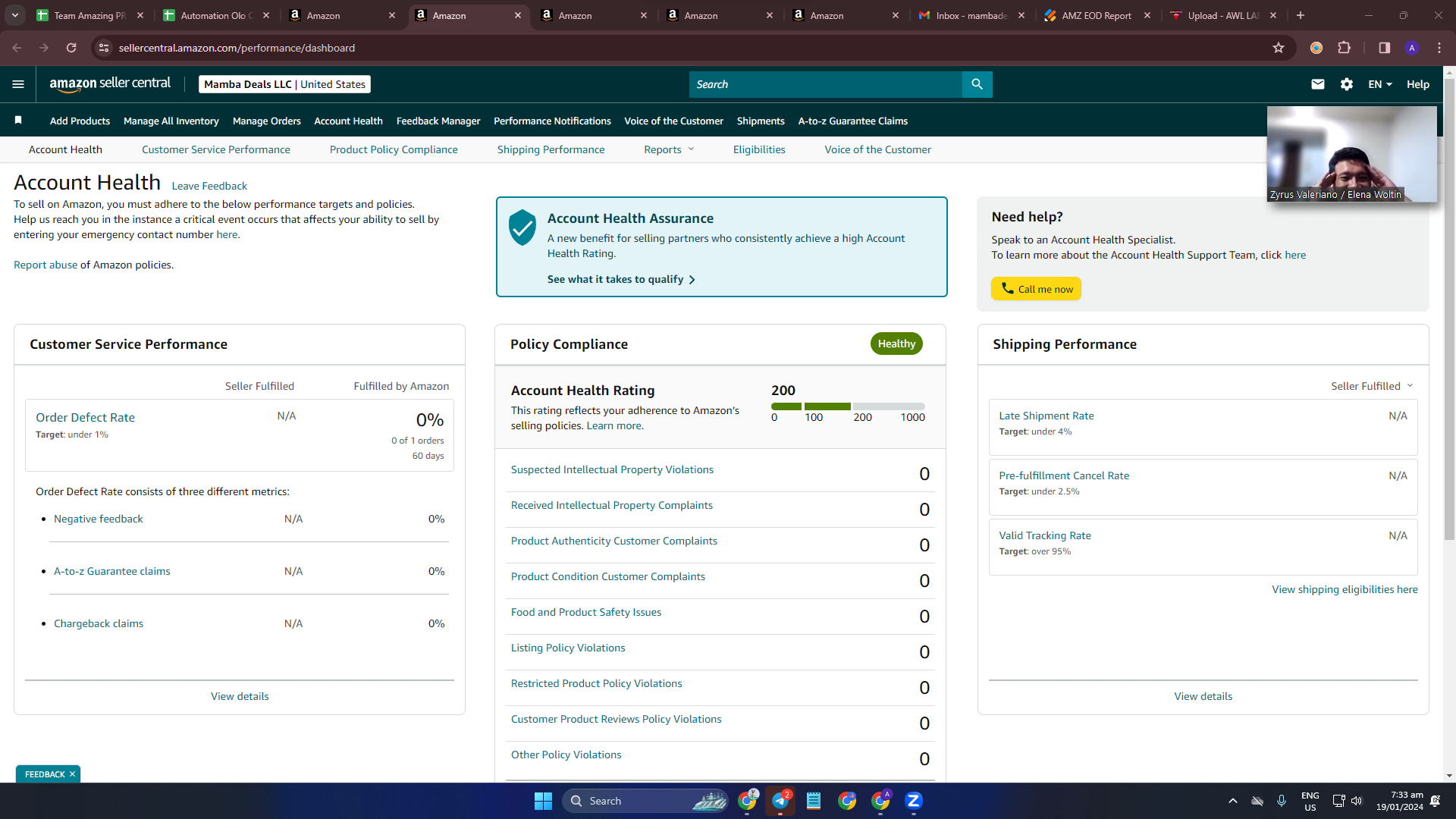Screen dimensions: 1456x819
Task: Switch to the AMZ EOD Report tab
Action: click(x=1097, y=15)
